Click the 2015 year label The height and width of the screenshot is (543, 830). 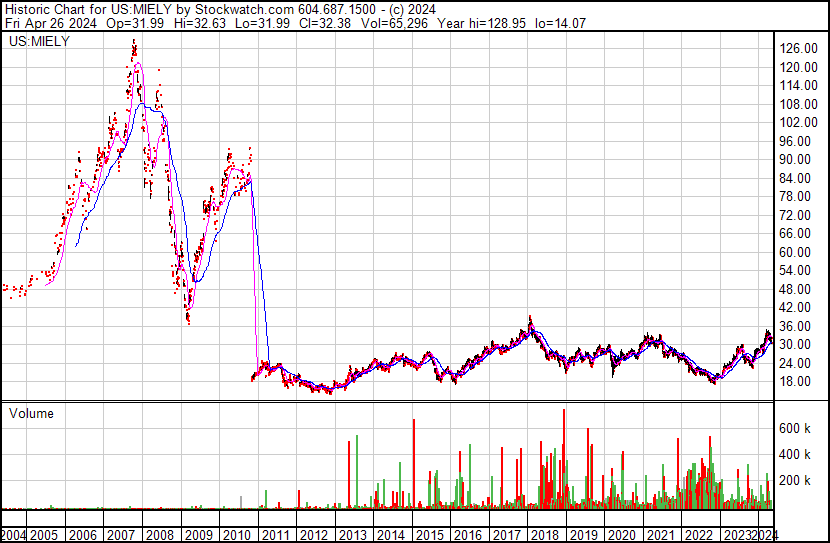(x=430, y=535)
